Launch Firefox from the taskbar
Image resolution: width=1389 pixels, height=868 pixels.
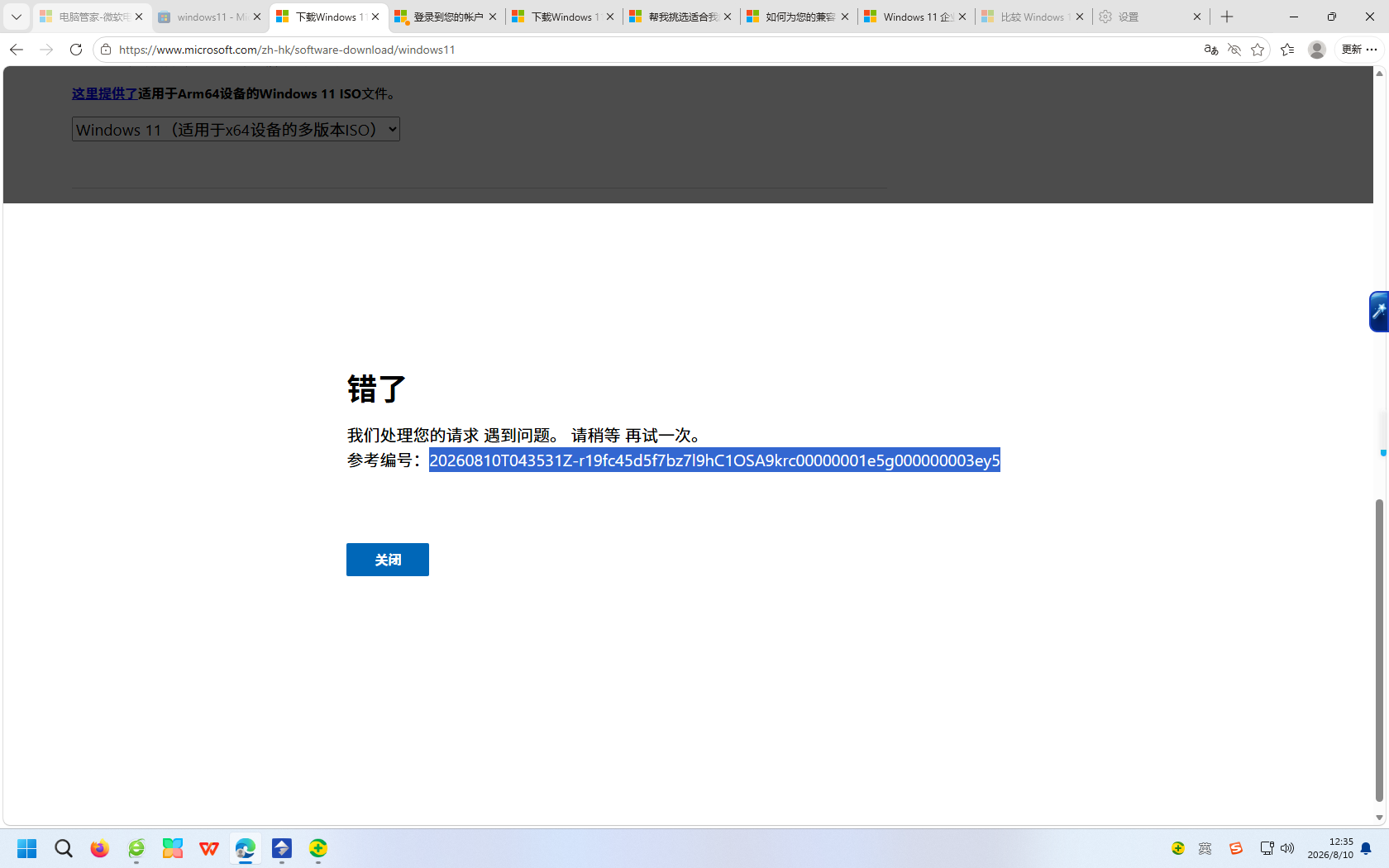(x=100, y=849)
